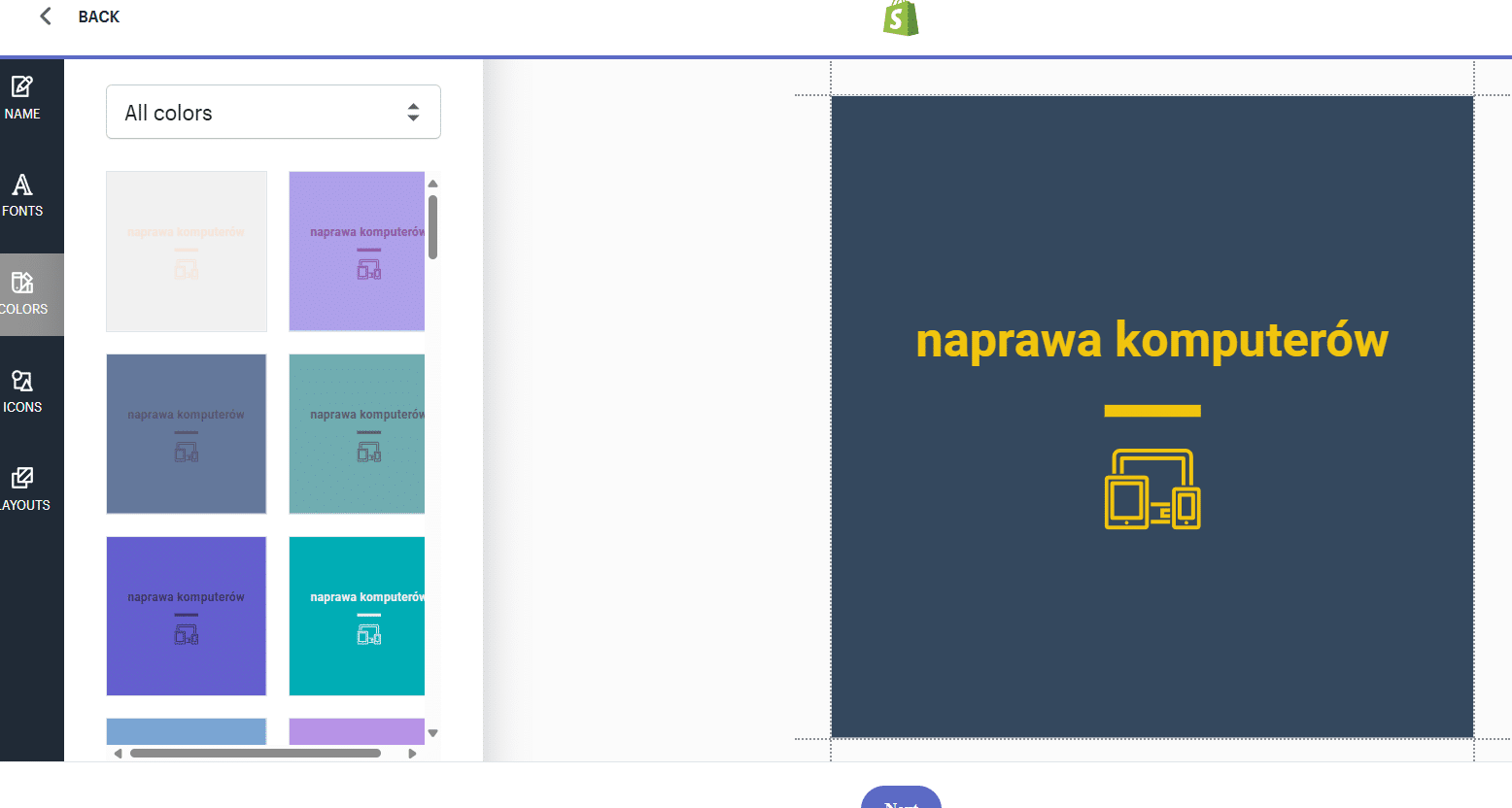
Task: Go back using the BACK link
Action: point(98,17)
